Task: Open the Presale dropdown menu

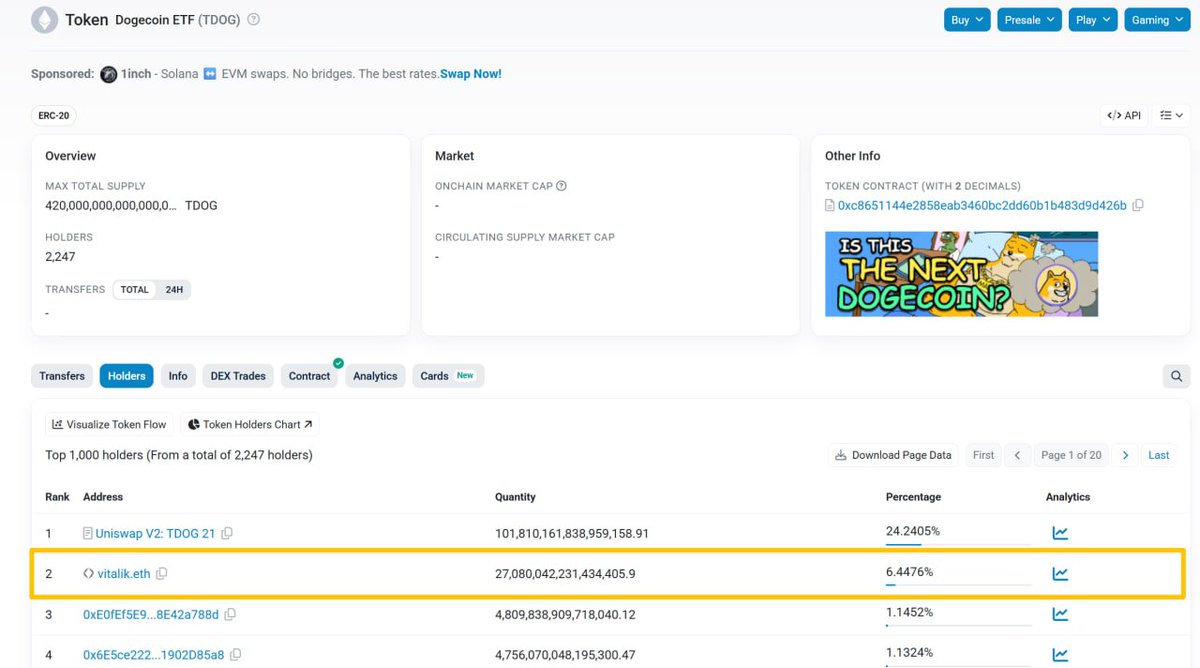Action: (x=1029, y=19)
